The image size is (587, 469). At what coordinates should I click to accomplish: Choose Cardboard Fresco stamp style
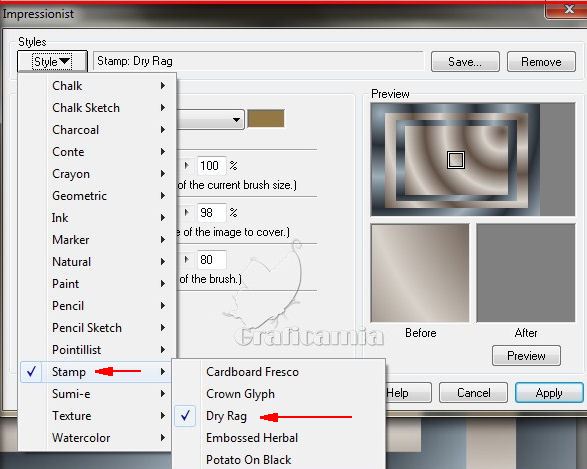pyautogui.click(x=252, y=372)
